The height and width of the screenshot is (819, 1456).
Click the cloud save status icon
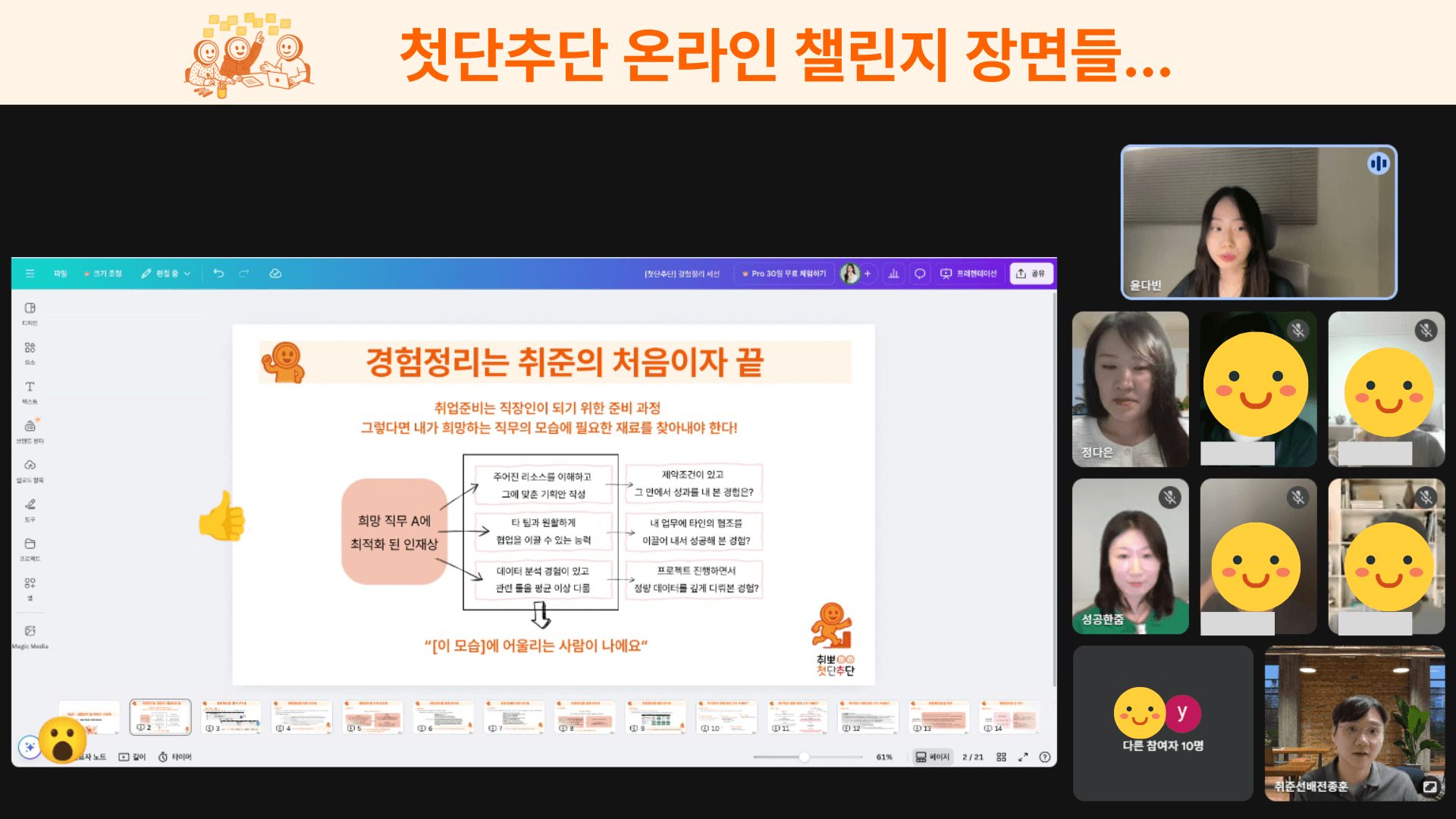275,273
